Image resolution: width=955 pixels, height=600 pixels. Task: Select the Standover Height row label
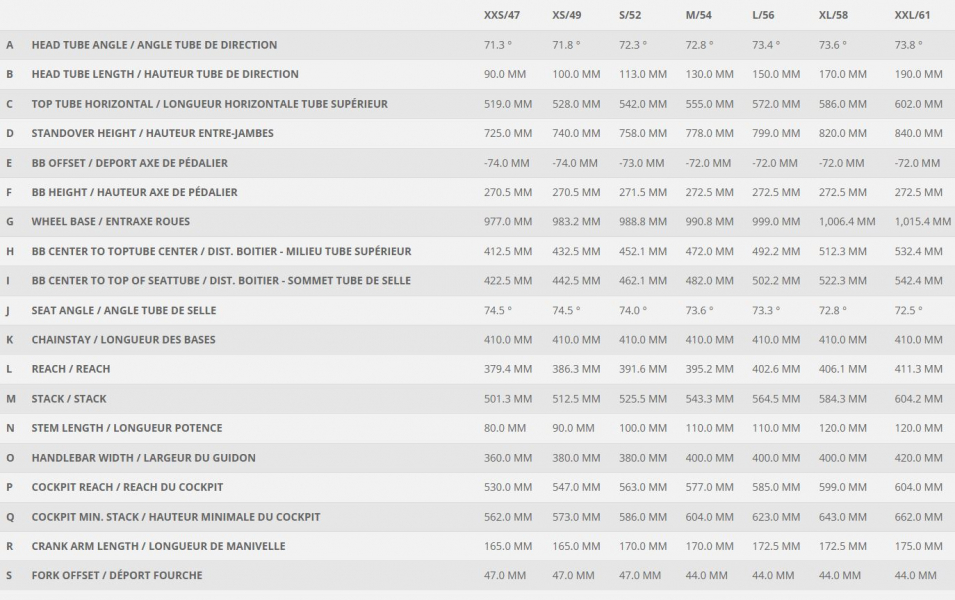click(x=152, y=133)
